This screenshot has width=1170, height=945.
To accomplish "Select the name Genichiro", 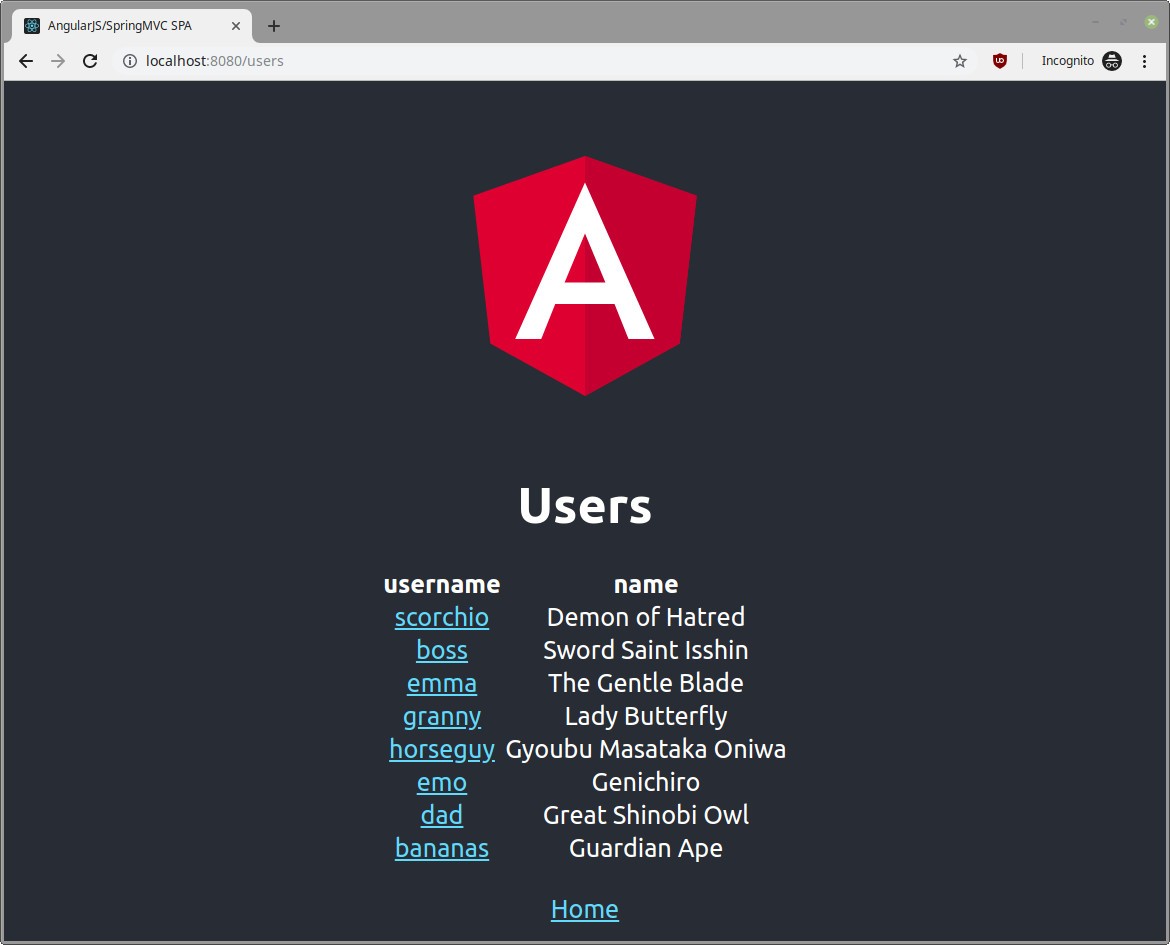I will point(645,782).
